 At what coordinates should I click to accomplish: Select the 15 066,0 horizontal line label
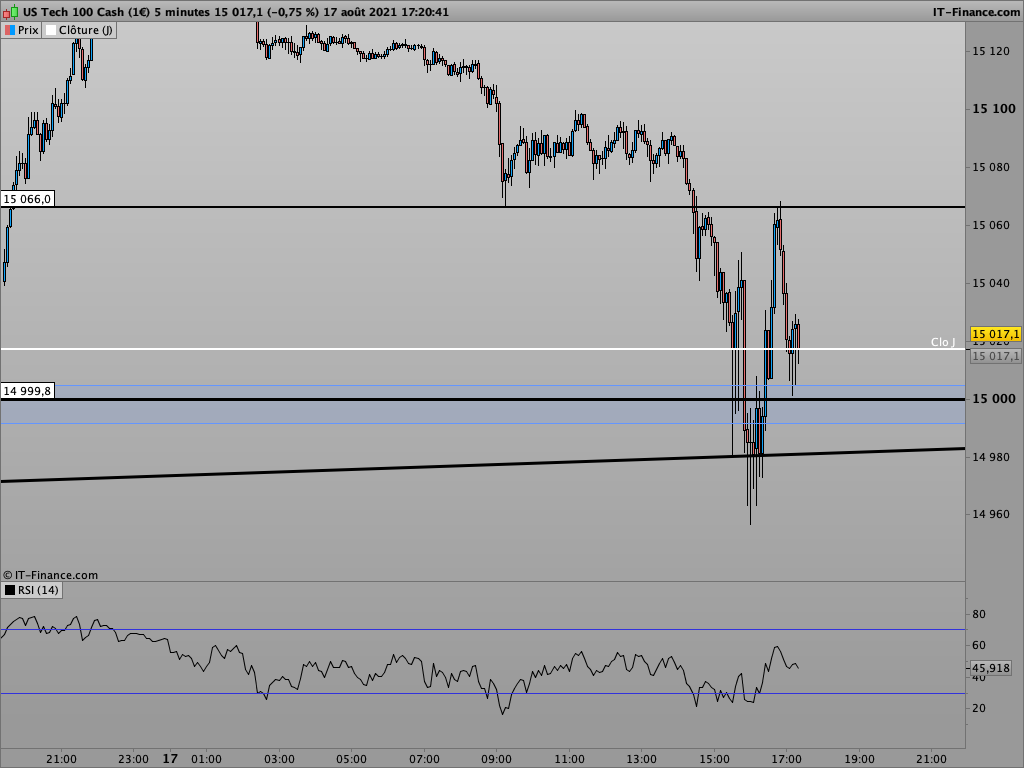[x=27, y=199]
